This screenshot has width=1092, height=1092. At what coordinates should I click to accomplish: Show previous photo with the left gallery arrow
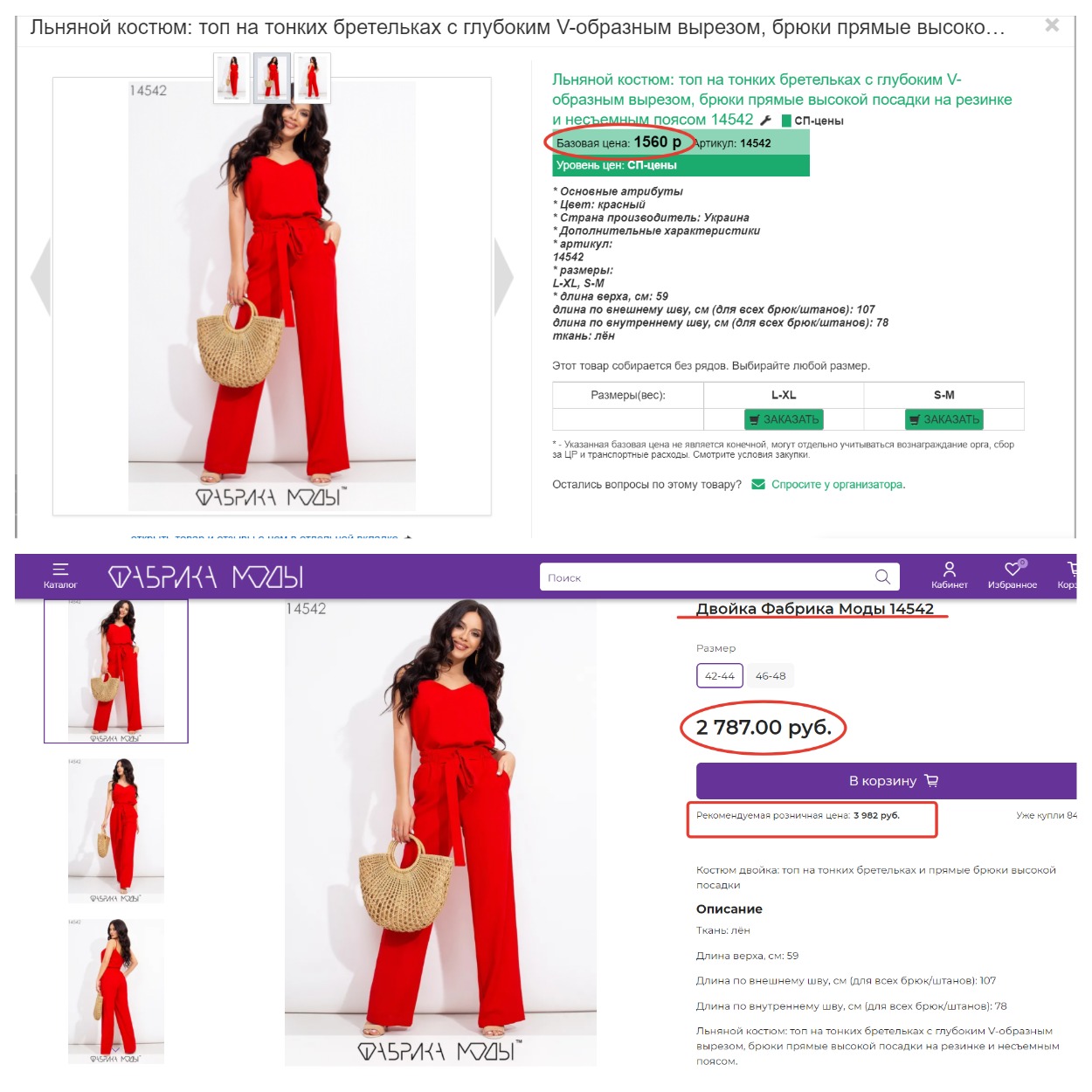point(40,278)
